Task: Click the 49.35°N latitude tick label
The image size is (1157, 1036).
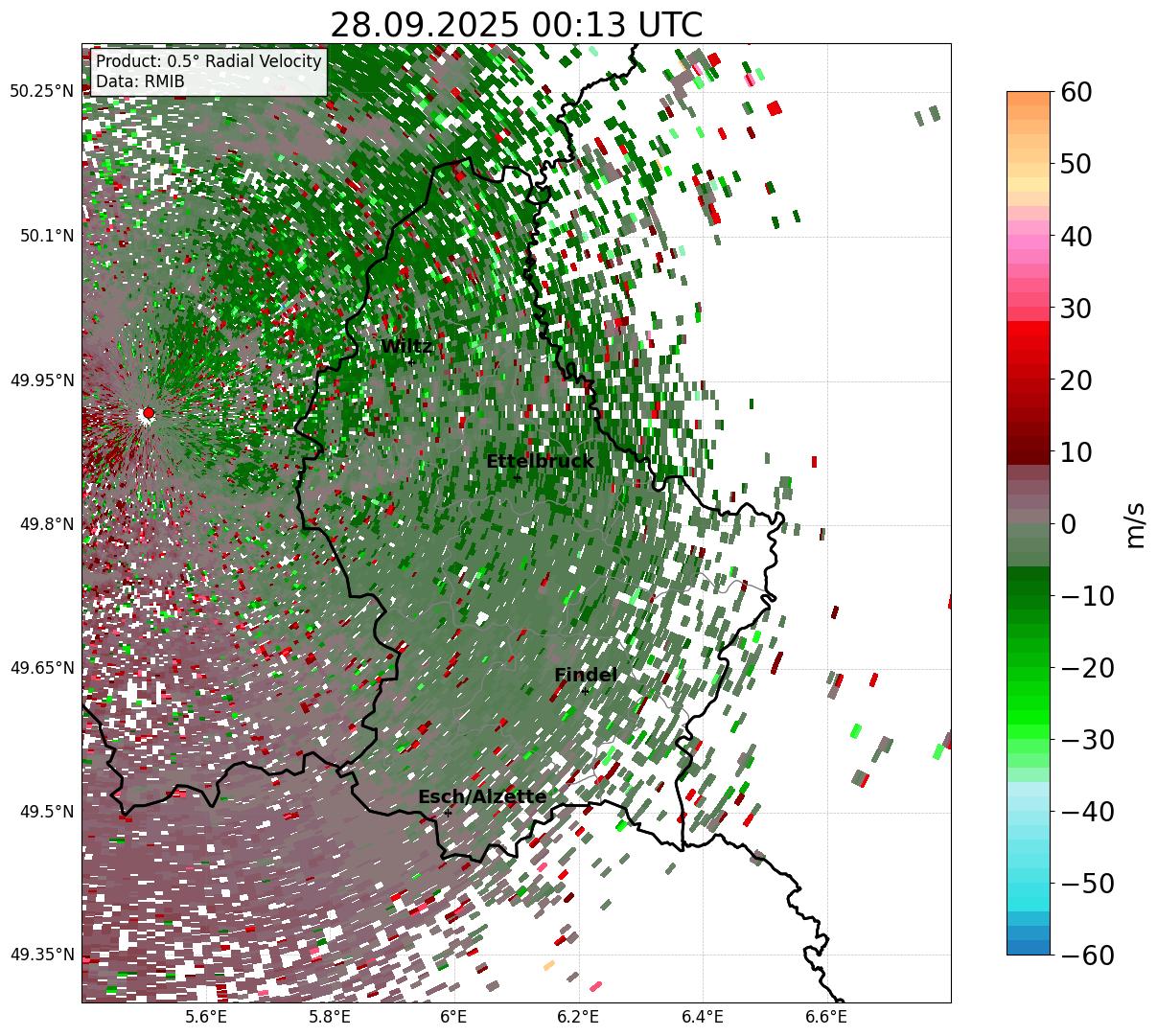Action: pyautogui.click(x=42, y=955)
